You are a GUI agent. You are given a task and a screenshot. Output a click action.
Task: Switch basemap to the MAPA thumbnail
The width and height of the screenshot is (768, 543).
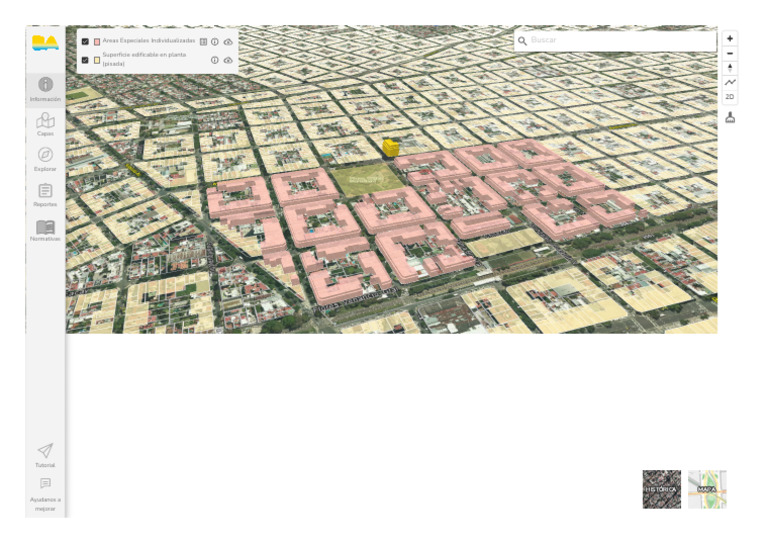707,489
